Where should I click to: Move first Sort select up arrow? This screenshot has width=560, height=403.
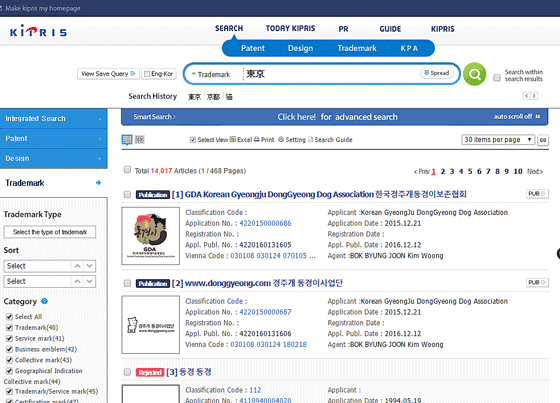point(77,266)
